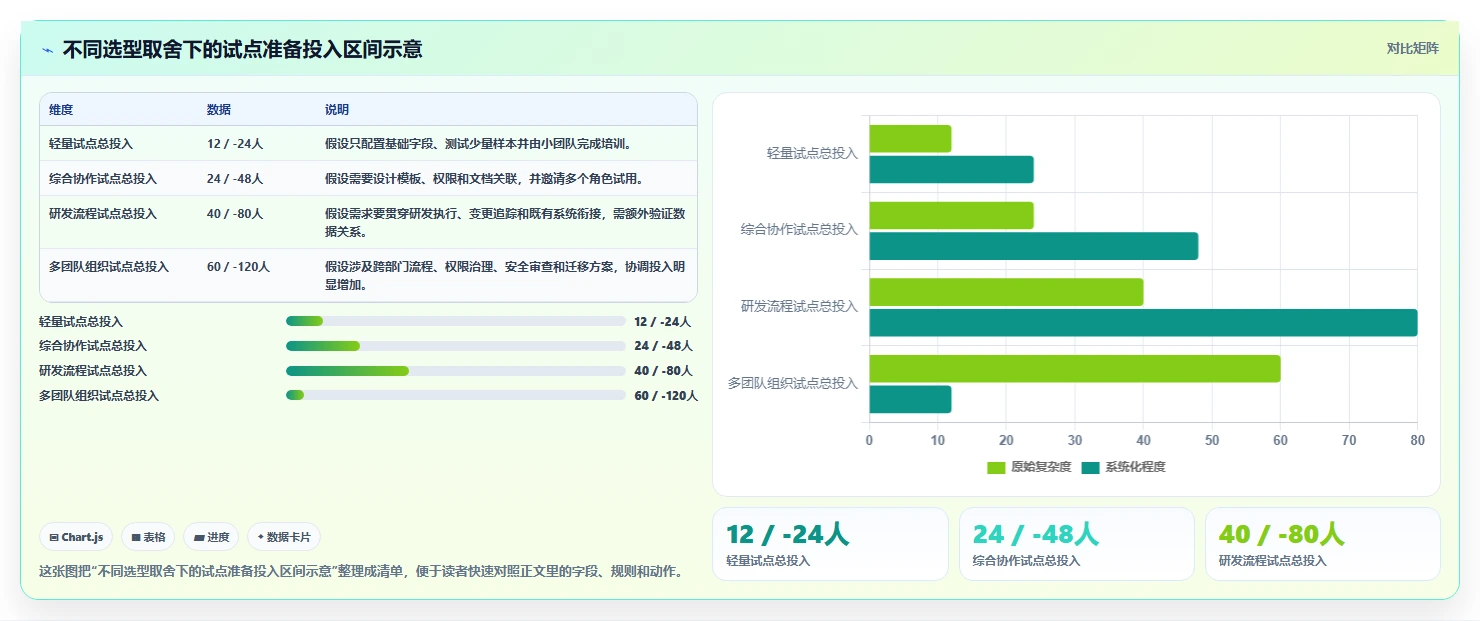This screenshot has height=621, width=1480.
Task: Click the x-axis tick 80
Action: [x=1417, y=440]
